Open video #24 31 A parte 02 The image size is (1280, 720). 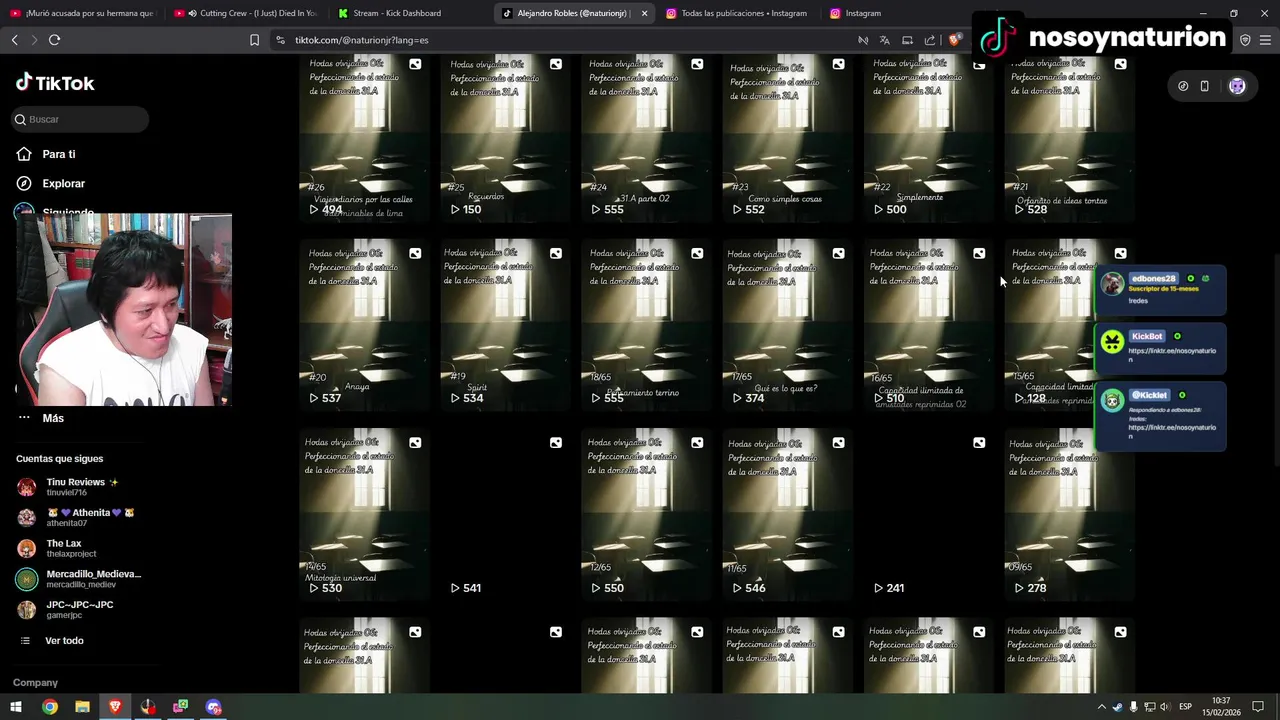pyautogui.click(x=646, y=138)
